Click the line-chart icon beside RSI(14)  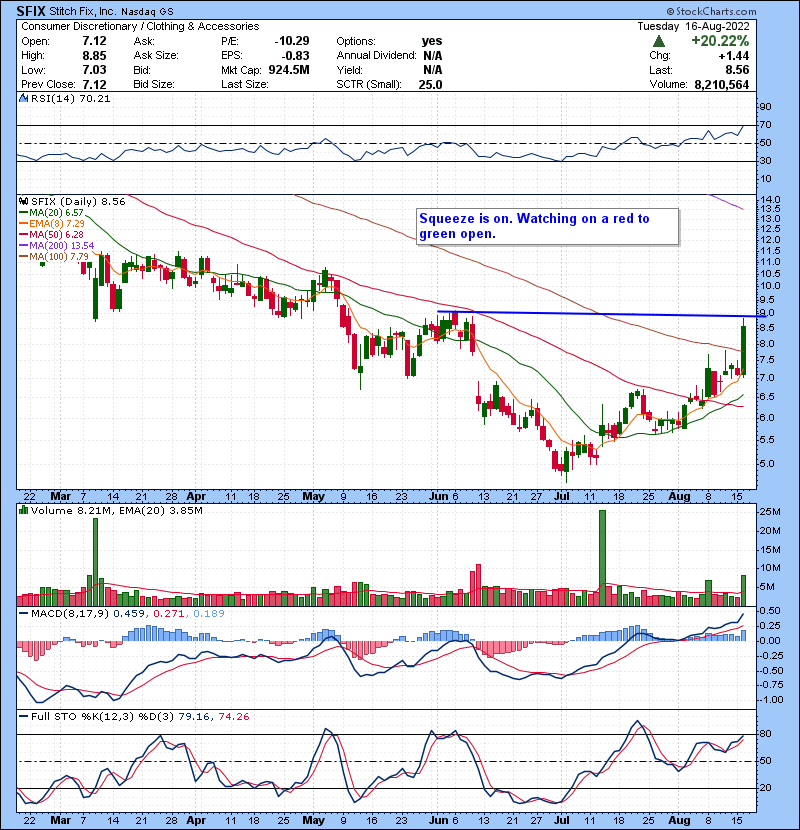pyautogui.click(x=23, y=98)
